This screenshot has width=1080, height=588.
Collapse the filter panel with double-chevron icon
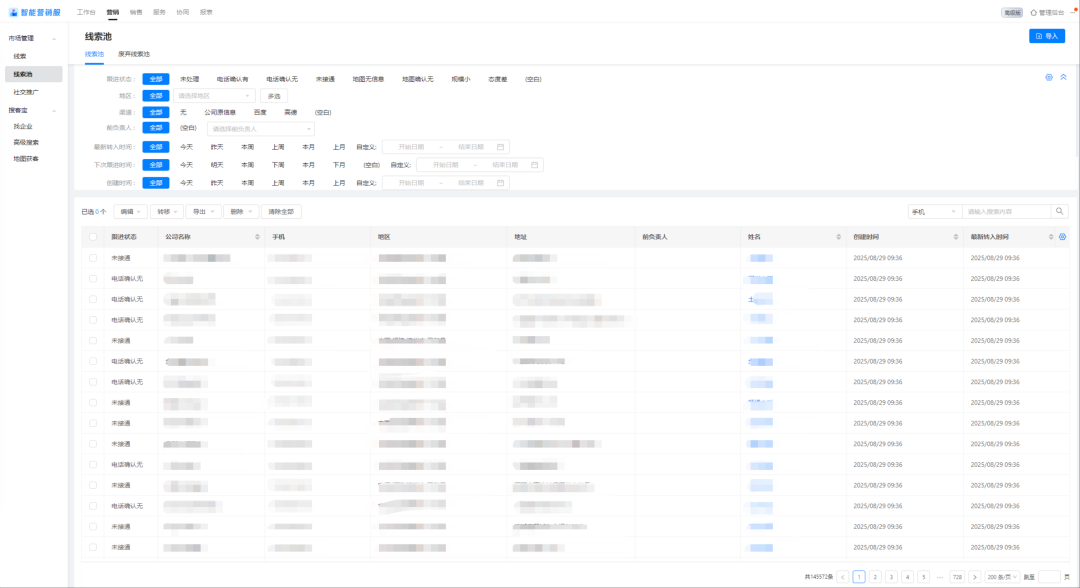[1063, 78]
